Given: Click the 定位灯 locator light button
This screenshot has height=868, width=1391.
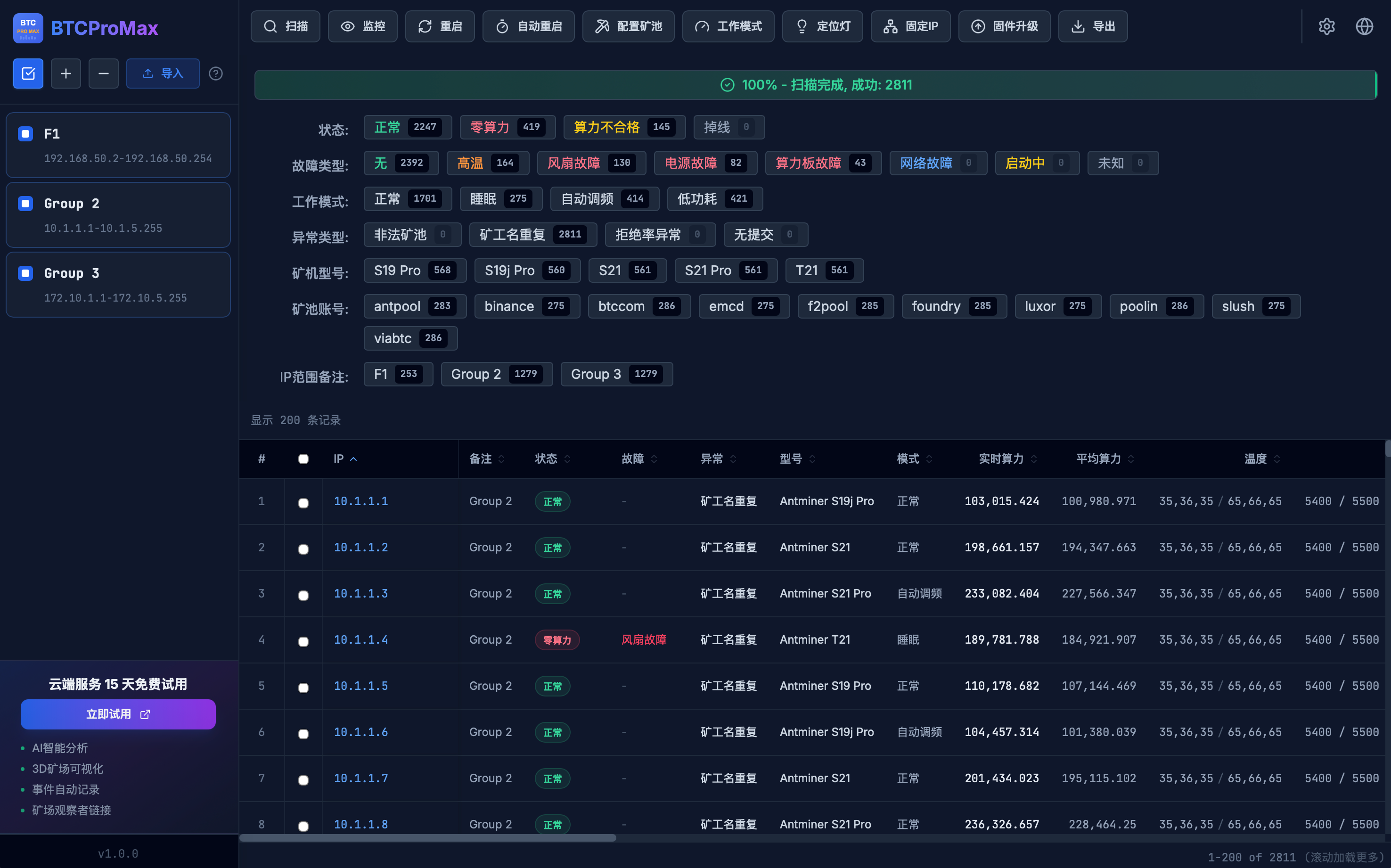Looking at the screenshot, I should [x=822, y=26].
